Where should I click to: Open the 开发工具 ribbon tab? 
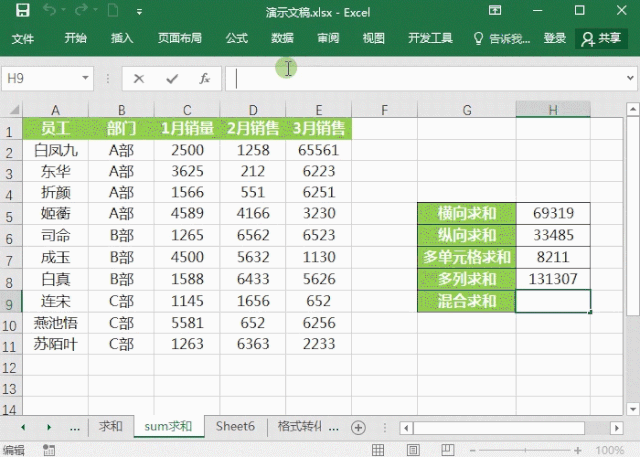pos(430,38)
